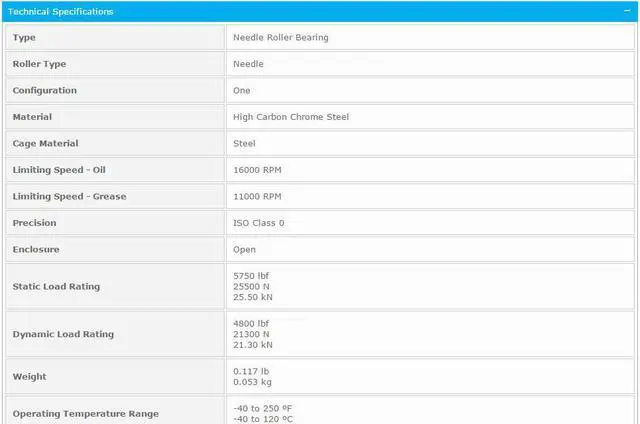The width and height of the screenshot is (640, 424).
Task: Select the 16000 RPM oil speed value
Action: (257, 170)
